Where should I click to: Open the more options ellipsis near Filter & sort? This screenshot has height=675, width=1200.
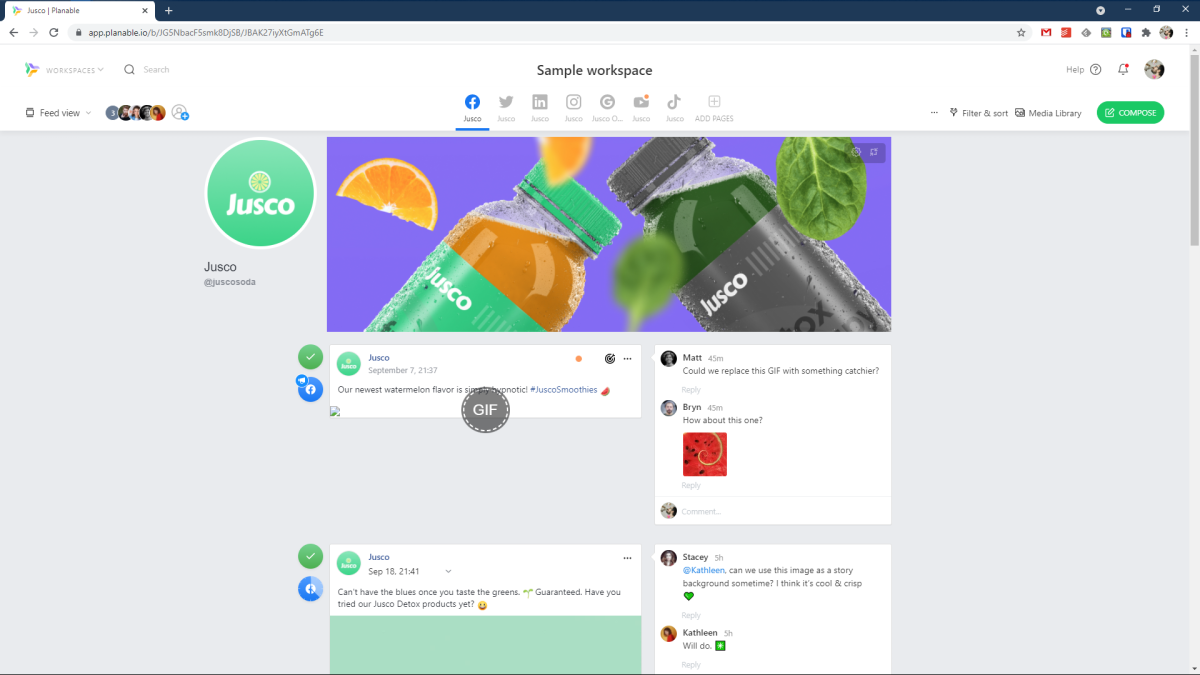point(934,113)
